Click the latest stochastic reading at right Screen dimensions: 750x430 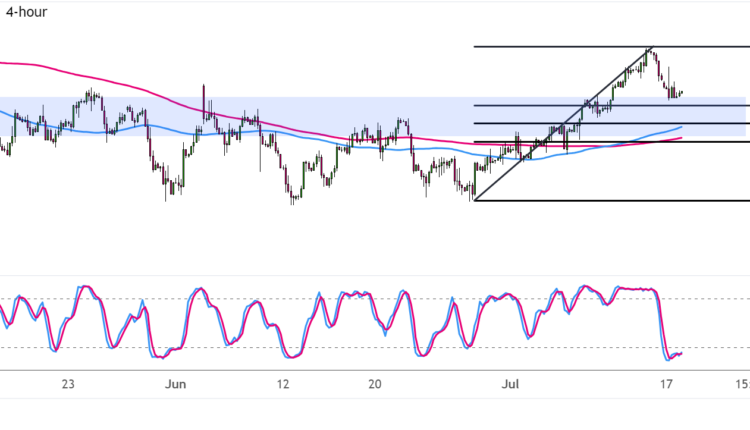click(681, 353)
